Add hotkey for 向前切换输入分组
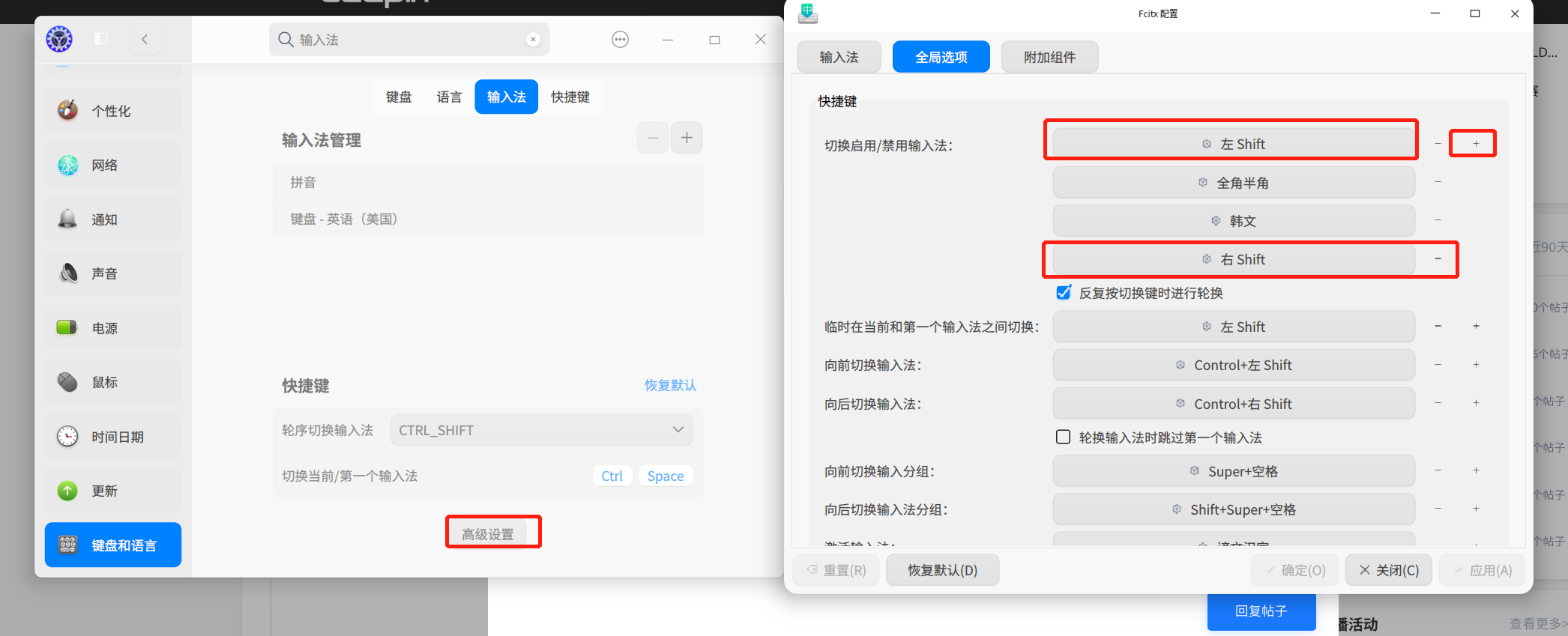 pos(1476,470)
